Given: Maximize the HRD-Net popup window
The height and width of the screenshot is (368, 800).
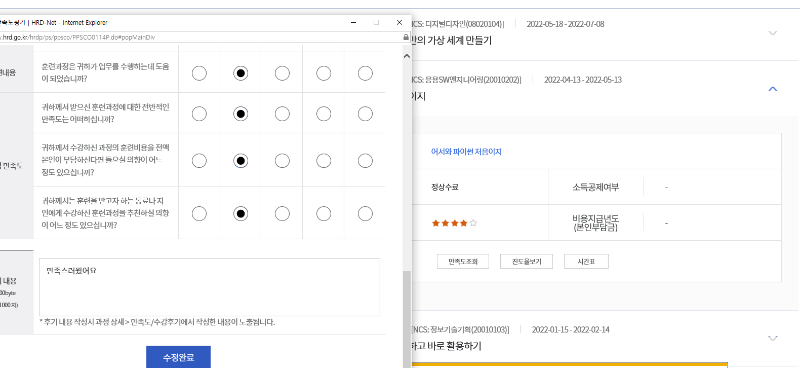Looking at the screenshot, I should (377, 23).
